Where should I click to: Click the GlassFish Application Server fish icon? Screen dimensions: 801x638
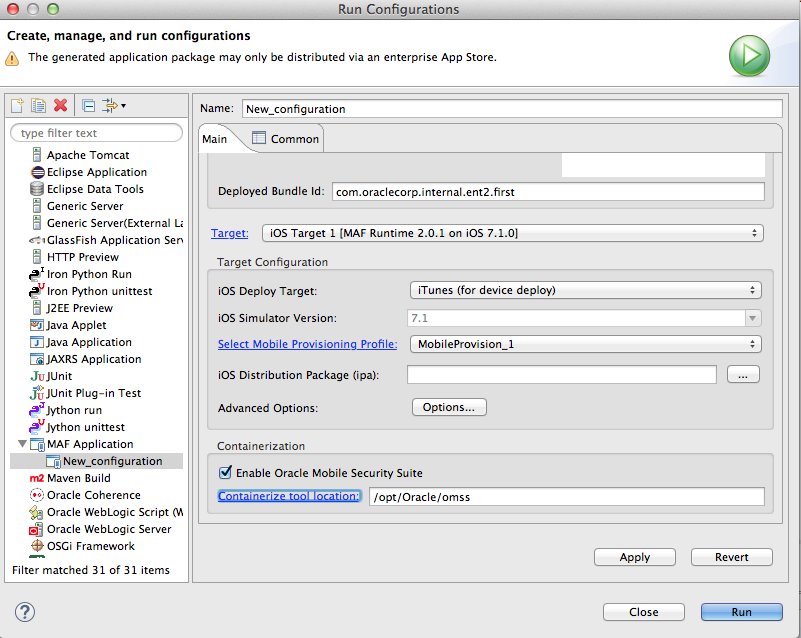click(37, 240)
